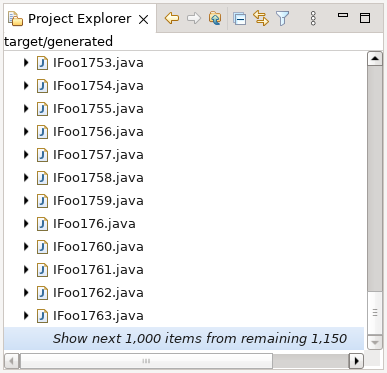Select the Project Explorer tab
Image resolution: width=387 pixels, height=373 pixels.
pos(80,19)
